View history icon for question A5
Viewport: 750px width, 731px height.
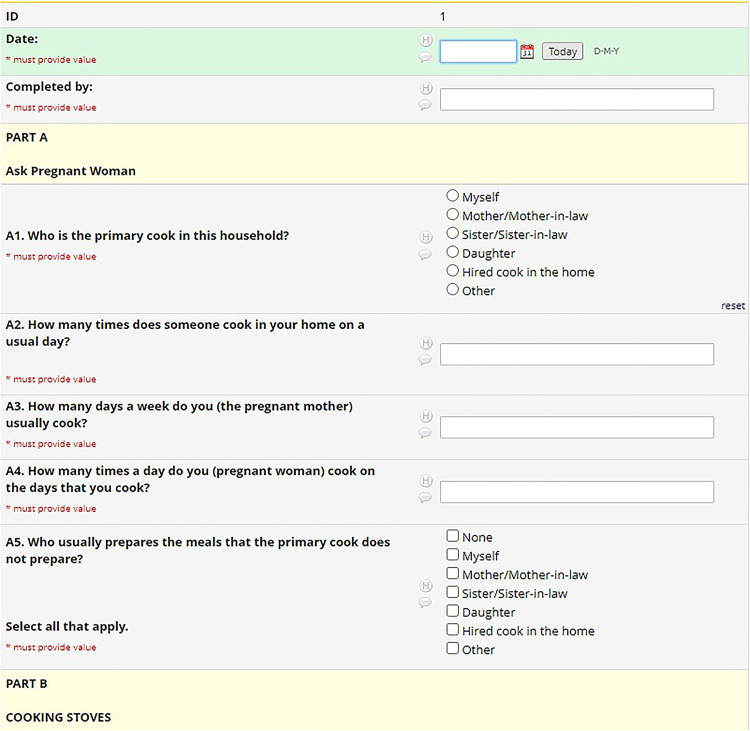(x=426, y=586)
